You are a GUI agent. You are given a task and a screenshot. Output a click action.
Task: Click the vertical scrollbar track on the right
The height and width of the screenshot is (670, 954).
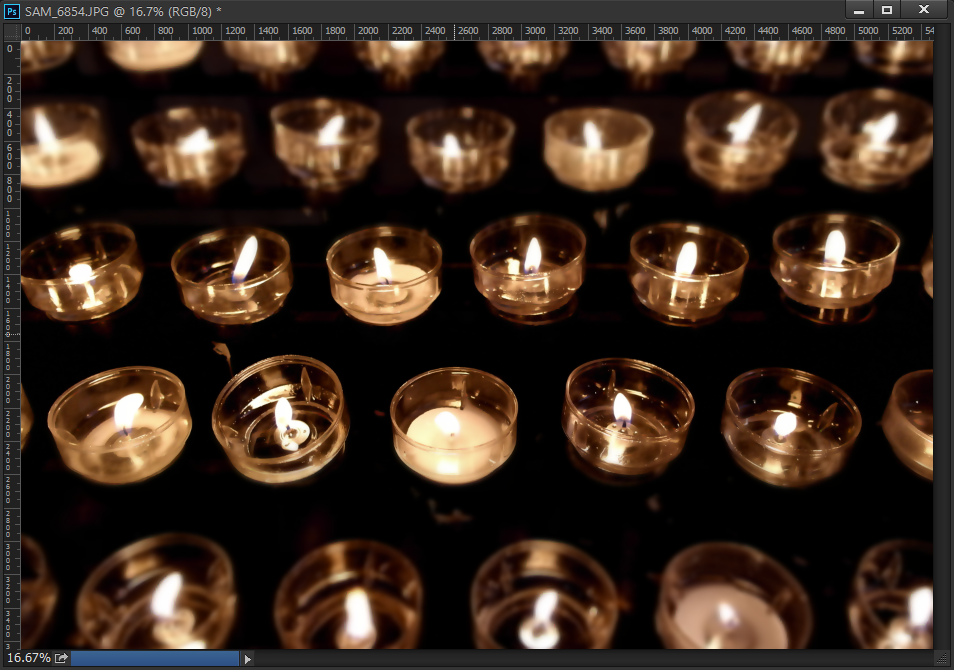(x=943, y=340)
